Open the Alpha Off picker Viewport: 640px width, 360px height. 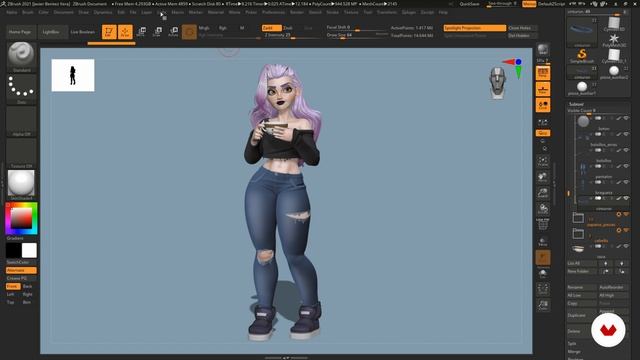point(21,121)
